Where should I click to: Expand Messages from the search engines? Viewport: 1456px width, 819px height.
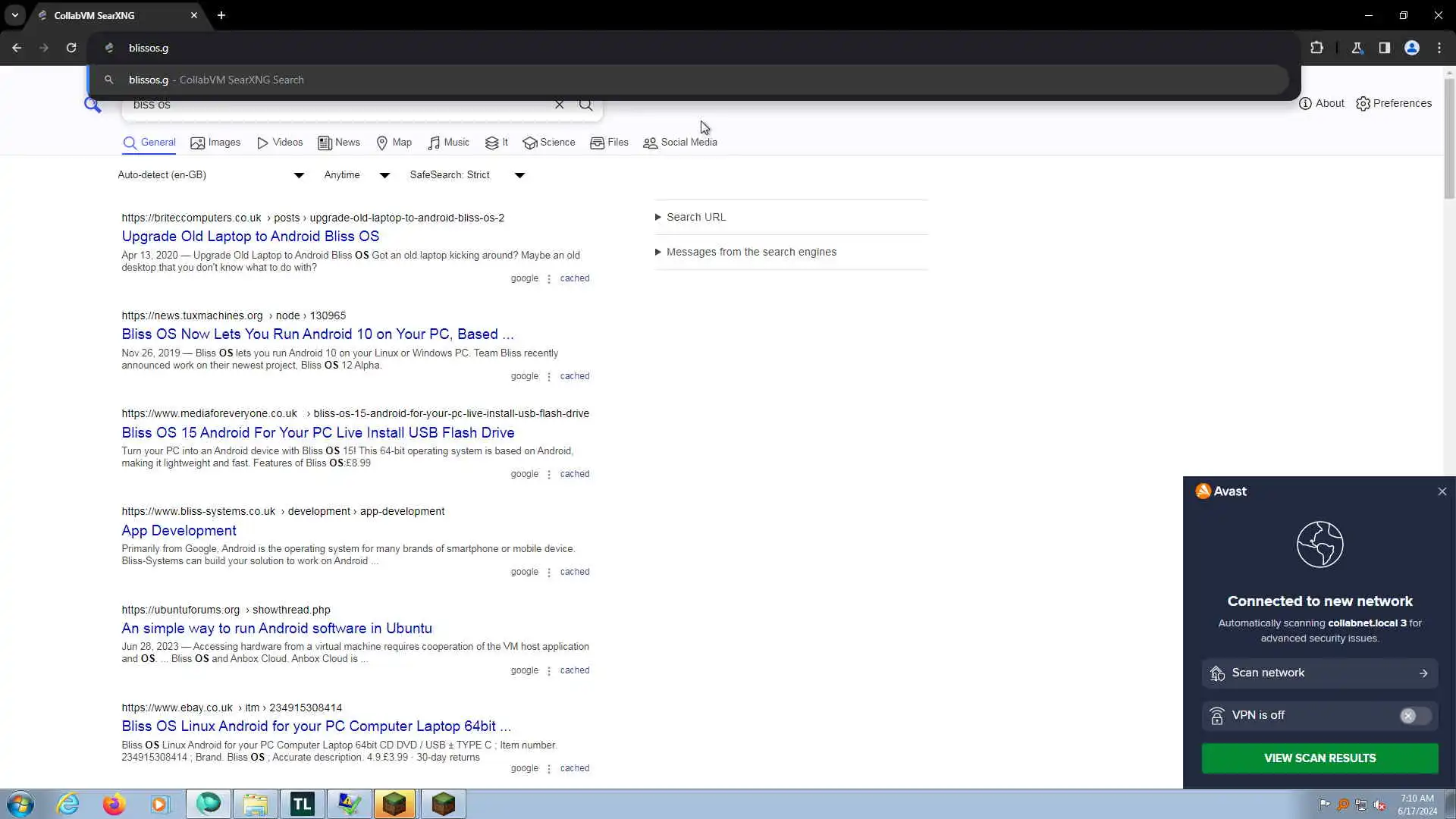coord(751,252)
